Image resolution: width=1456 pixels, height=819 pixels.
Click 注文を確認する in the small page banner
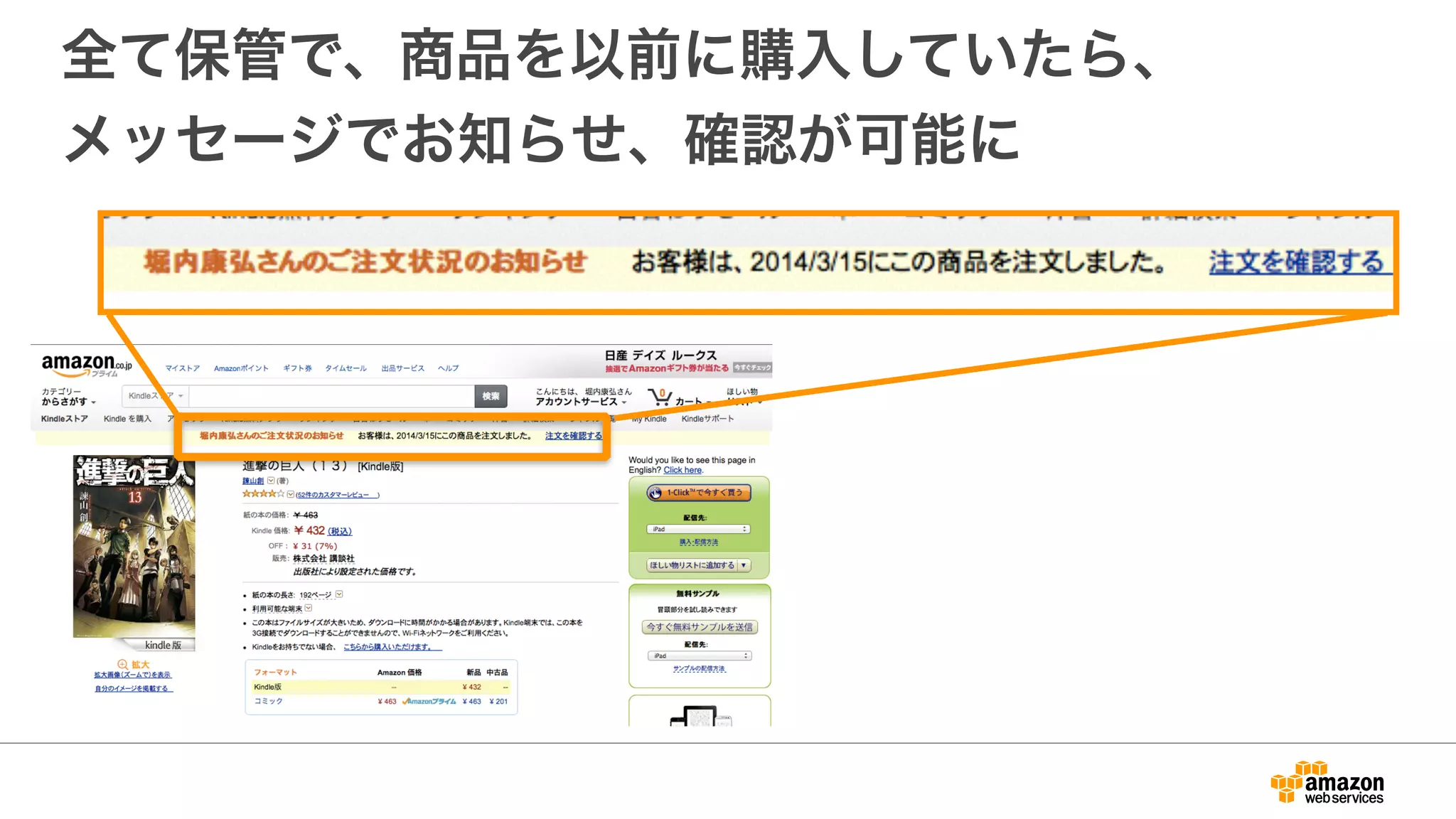click(x=574, y=436)
